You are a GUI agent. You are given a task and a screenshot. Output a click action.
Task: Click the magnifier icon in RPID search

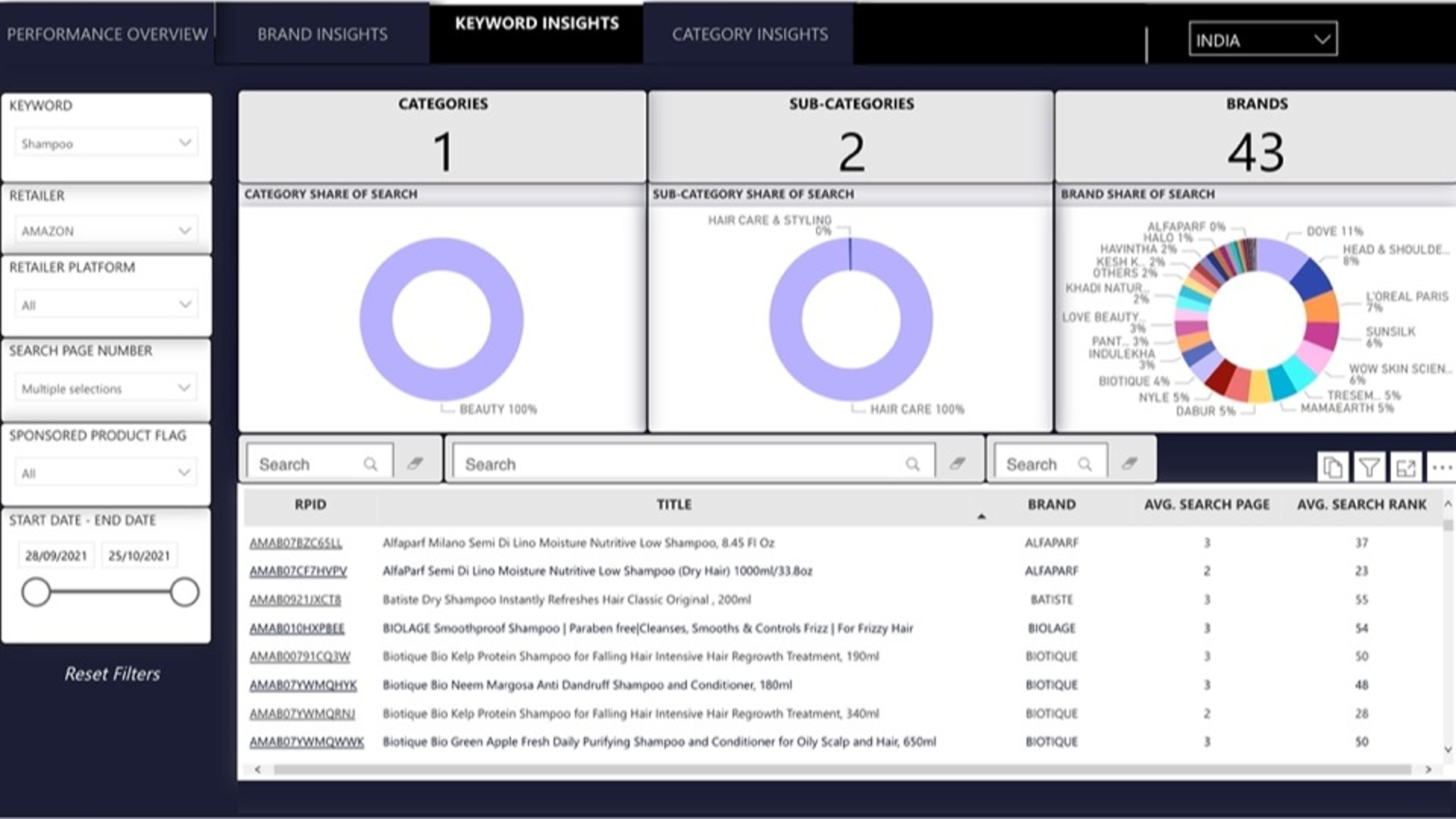[370, 464]
